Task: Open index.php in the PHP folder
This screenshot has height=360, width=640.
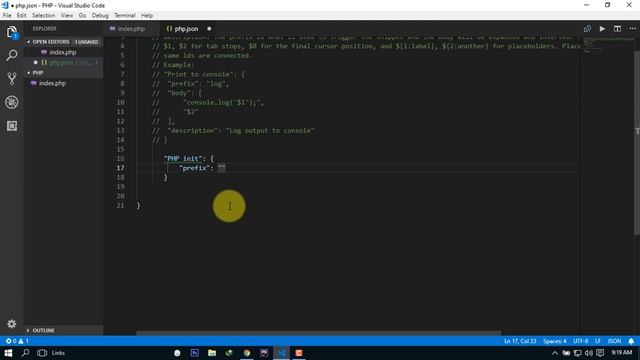Action: pos(53,83)
